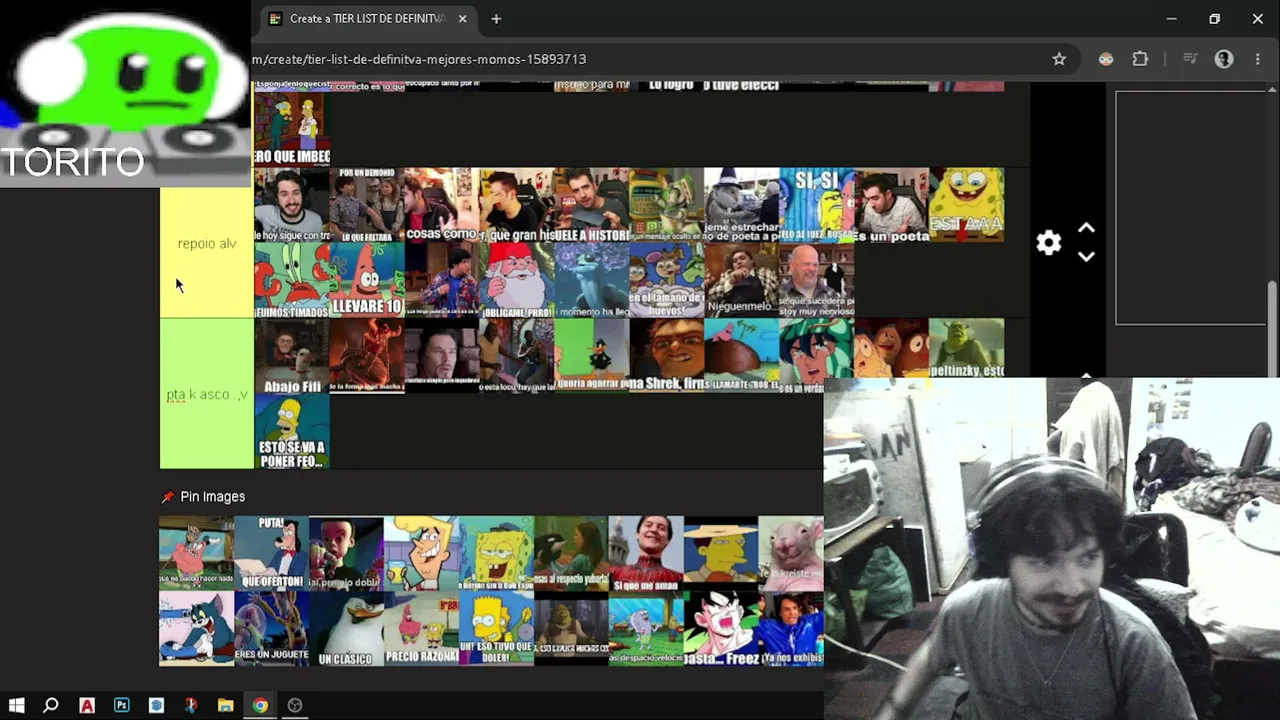1280x720 pixels.
Task: Pick the Tom cat meme image
Action: coord(197,628)
